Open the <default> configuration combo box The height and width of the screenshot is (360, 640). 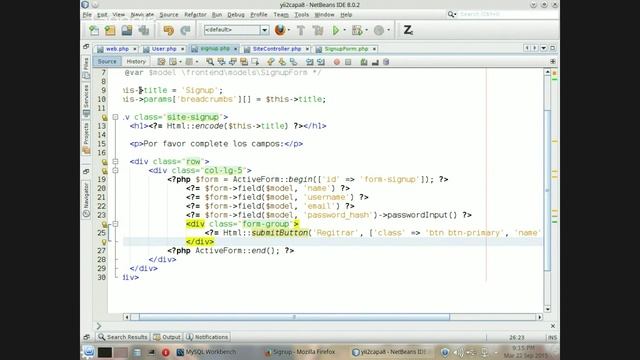point(236,30)
